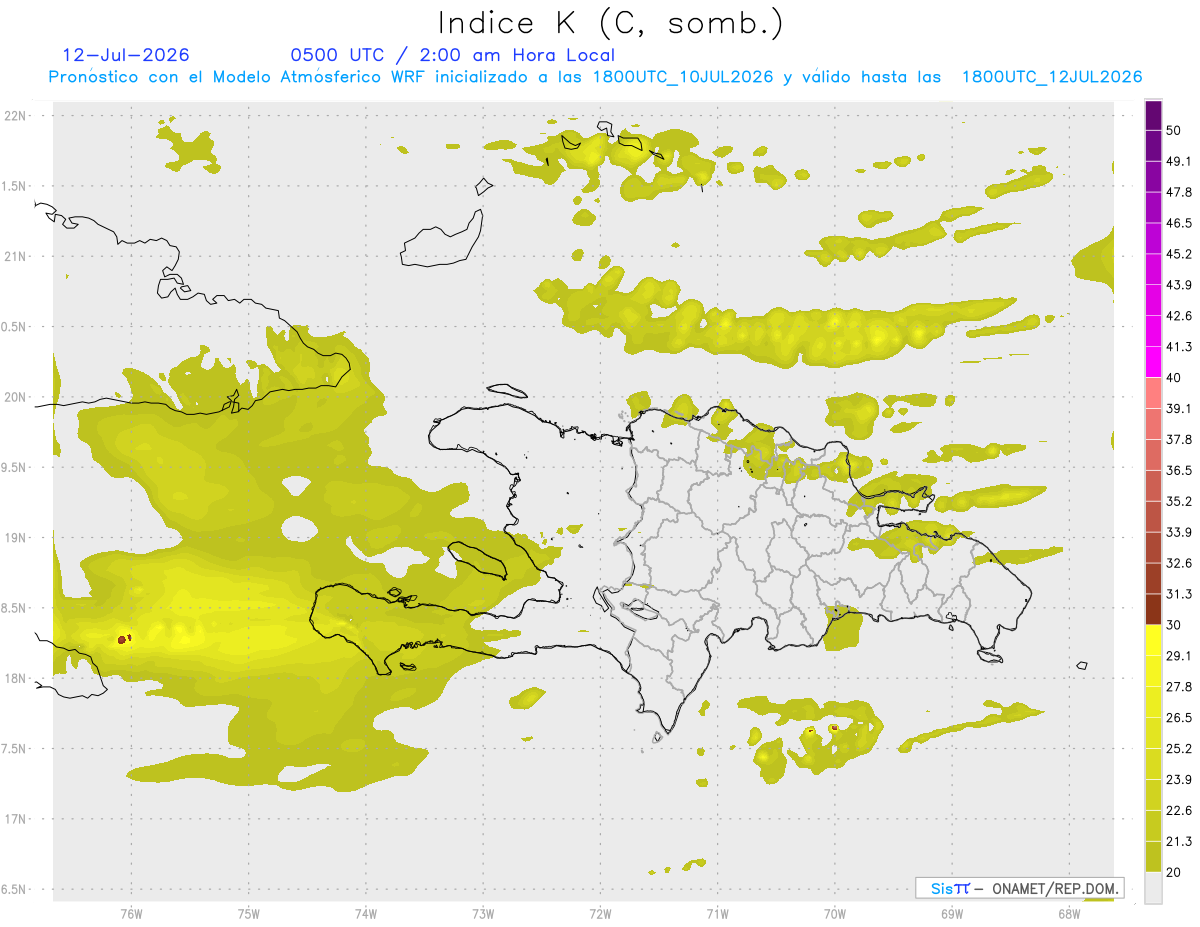The height and width of the screenshot is (927, 1200).
Task: Click the small red spot above 70W offshore
Action: [x=834, y=728]
